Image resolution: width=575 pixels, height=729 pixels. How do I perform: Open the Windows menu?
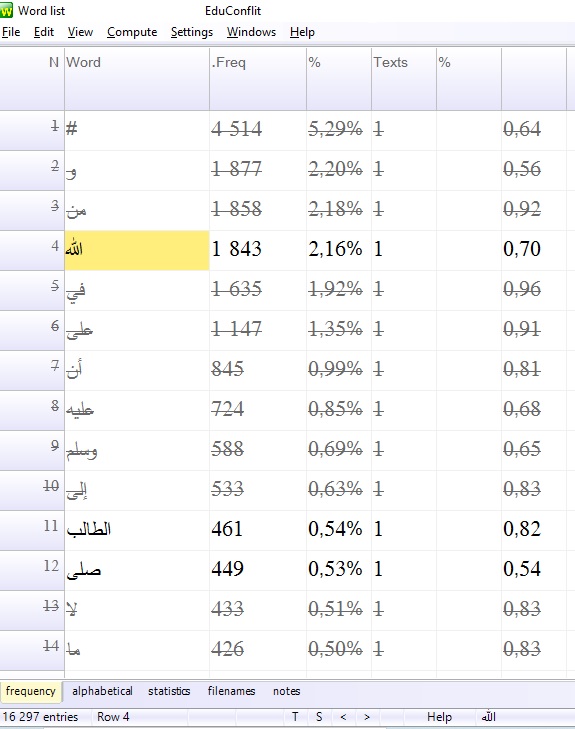click(251, 32)
